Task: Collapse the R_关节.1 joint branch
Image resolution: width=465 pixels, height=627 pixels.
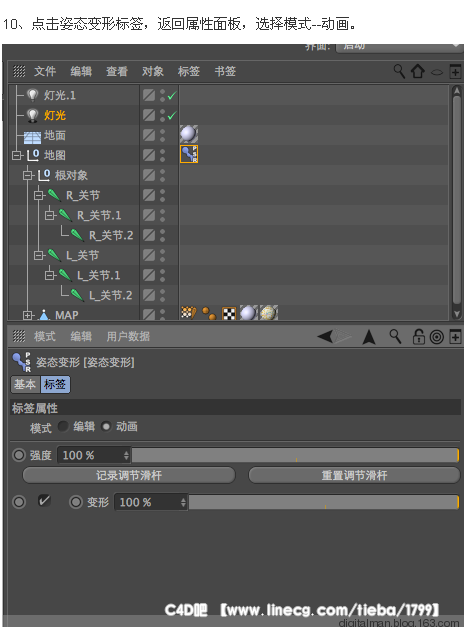Action: pos(50,215)
